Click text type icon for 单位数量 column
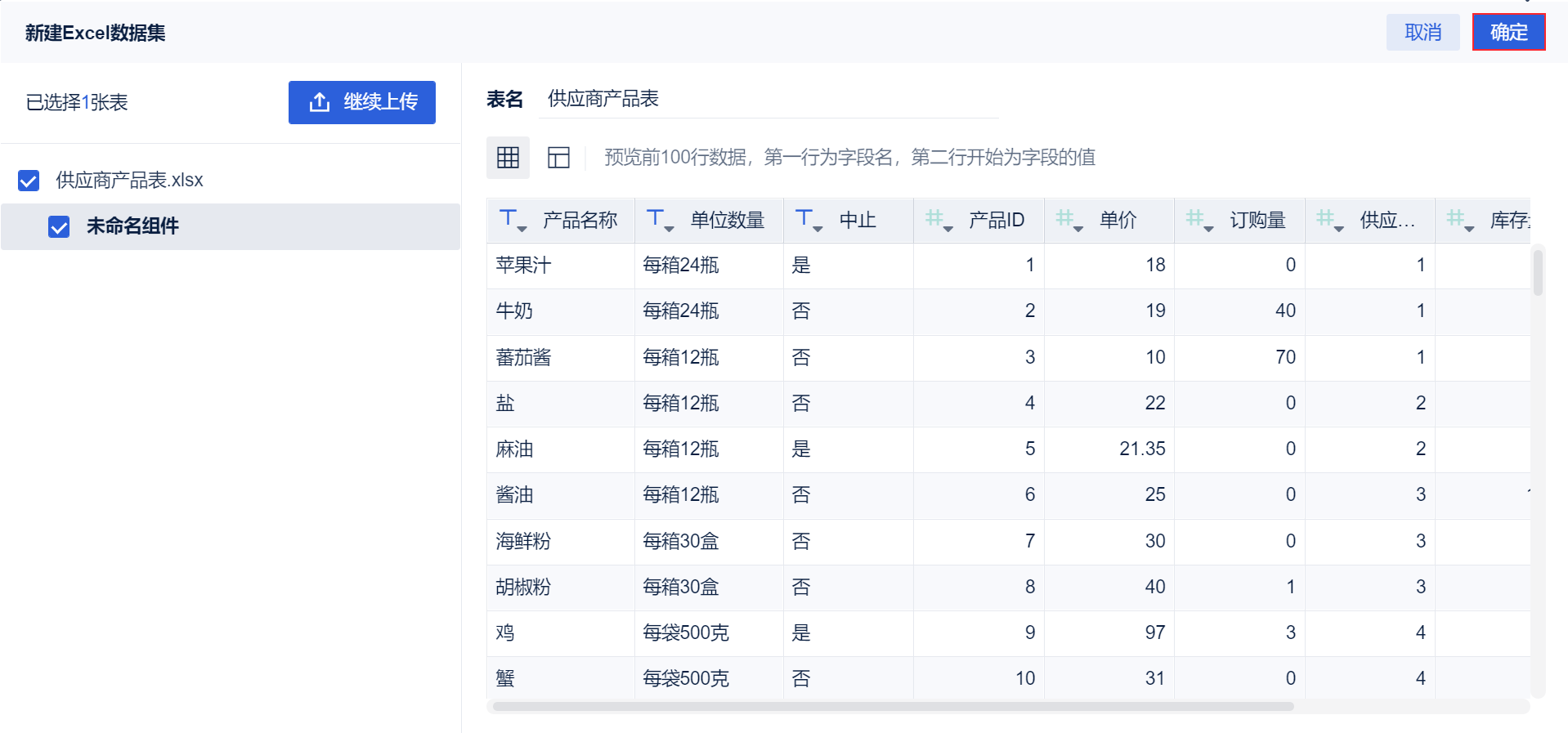 (x=660, y=220)
